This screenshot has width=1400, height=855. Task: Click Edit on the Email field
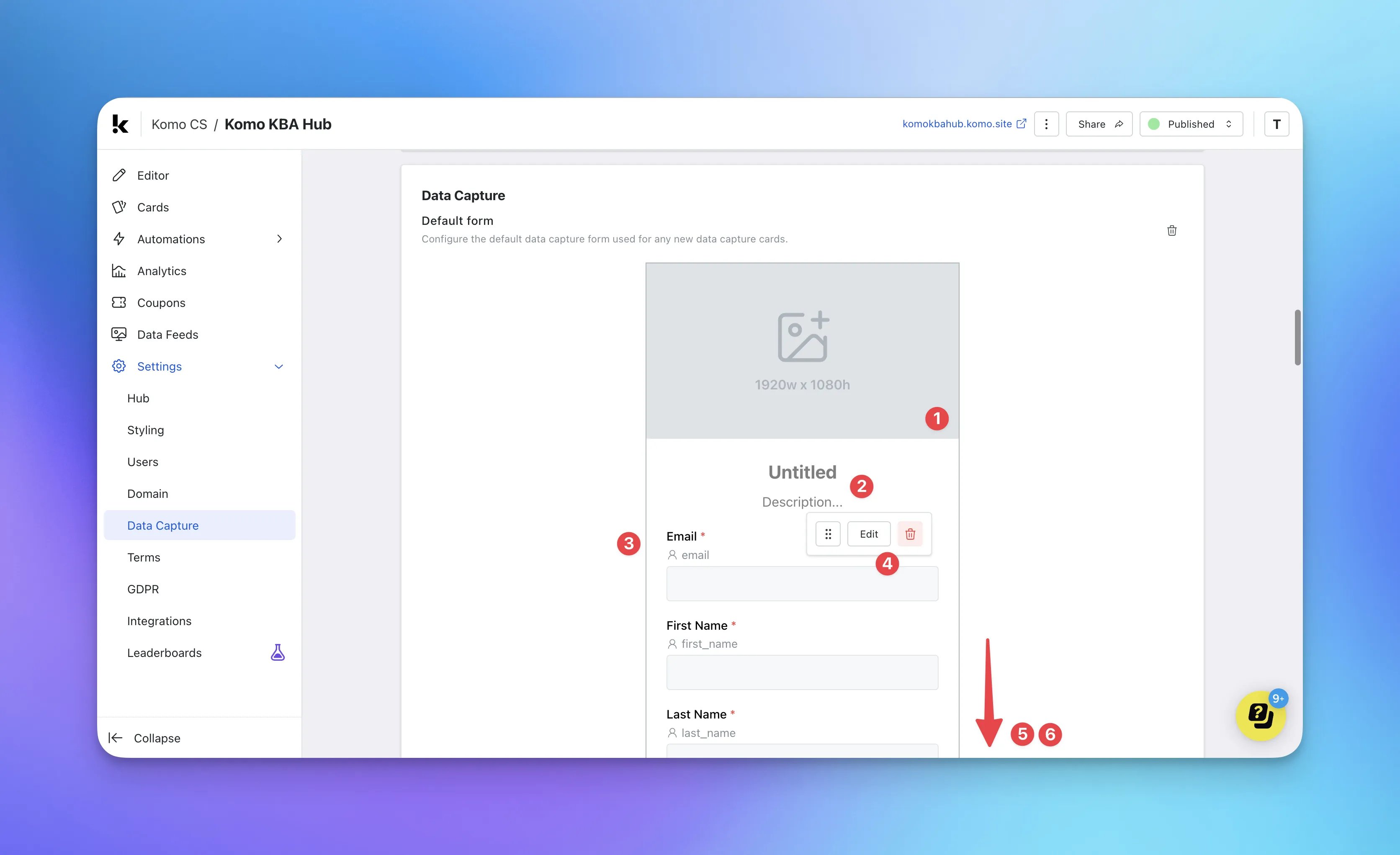[x=869, y=534]
